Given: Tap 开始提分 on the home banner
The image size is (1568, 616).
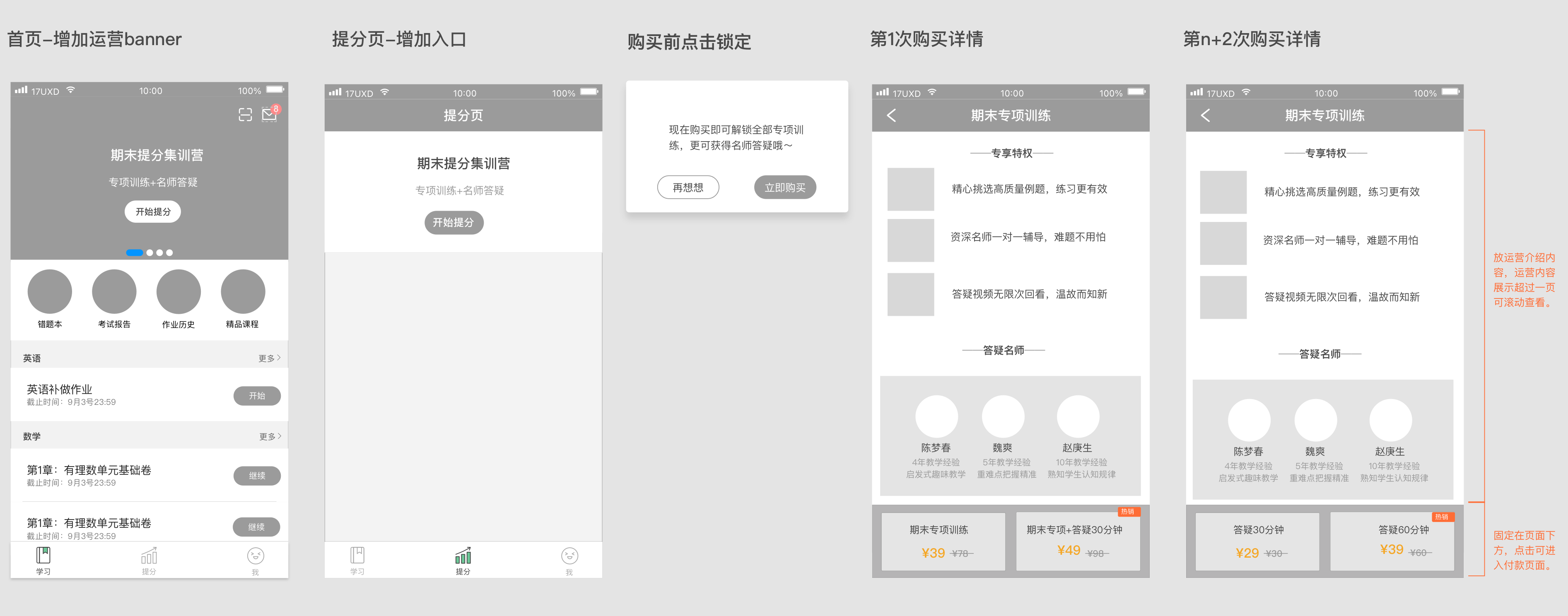Looking at the screenshot, I should click(x=152, y=211).
